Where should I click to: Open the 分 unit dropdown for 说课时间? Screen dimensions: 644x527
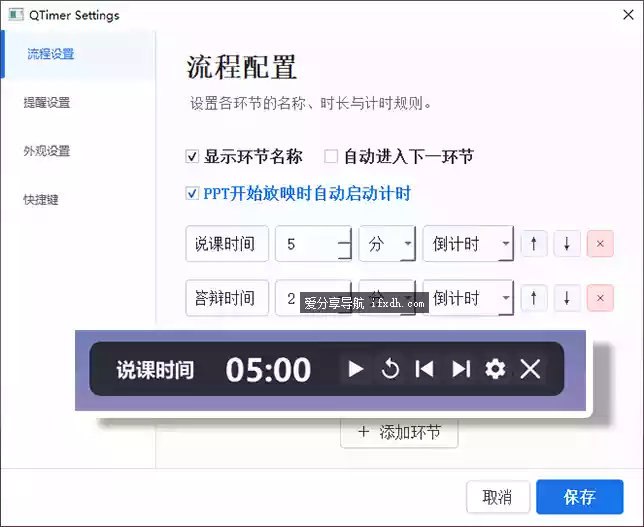(x=387, y=244)
